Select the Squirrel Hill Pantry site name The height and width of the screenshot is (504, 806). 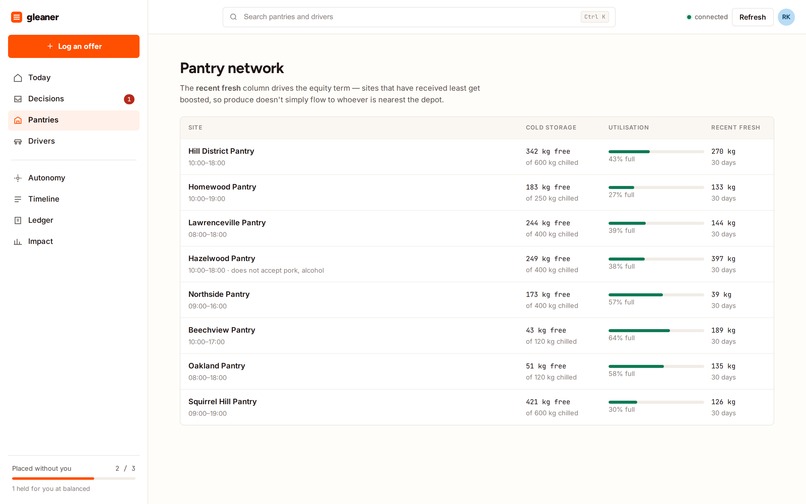tap(222, 402)
